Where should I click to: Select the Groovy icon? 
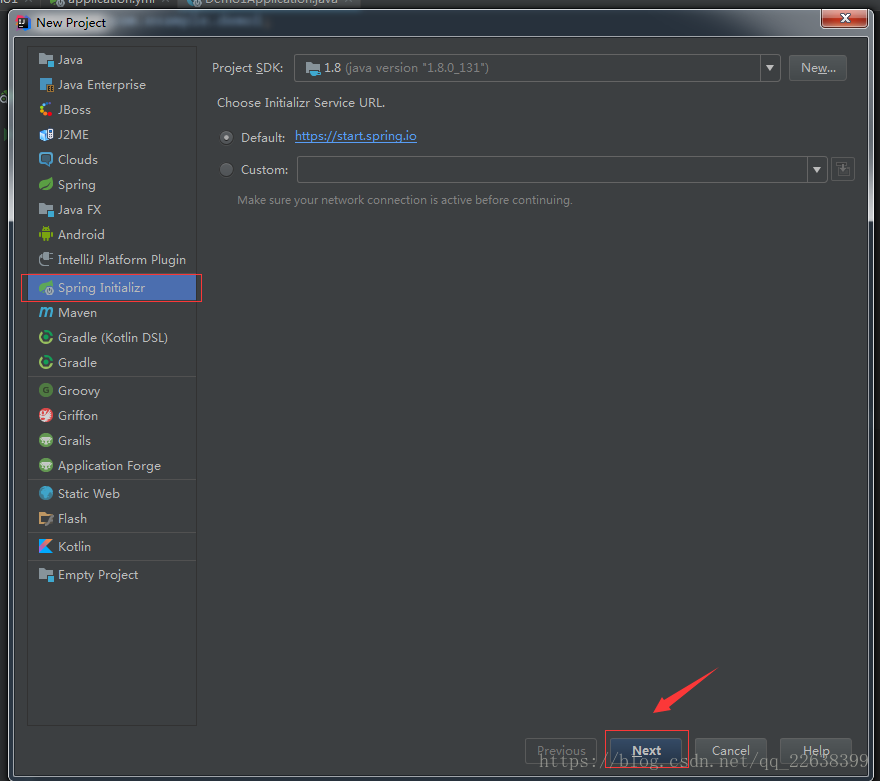click(x=46, y=390)
